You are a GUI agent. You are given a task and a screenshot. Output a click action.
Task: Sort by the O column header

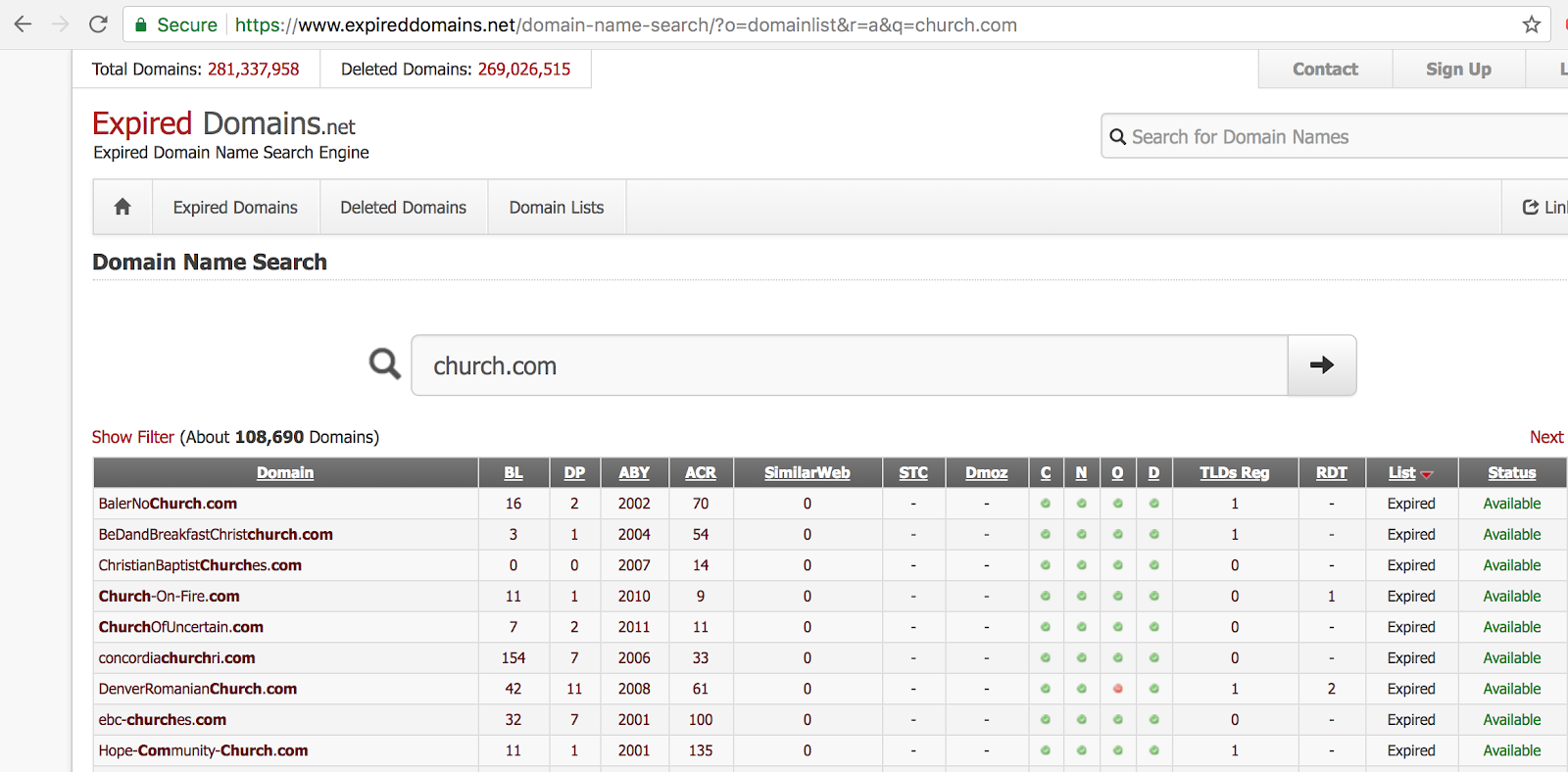(1117, 473)
